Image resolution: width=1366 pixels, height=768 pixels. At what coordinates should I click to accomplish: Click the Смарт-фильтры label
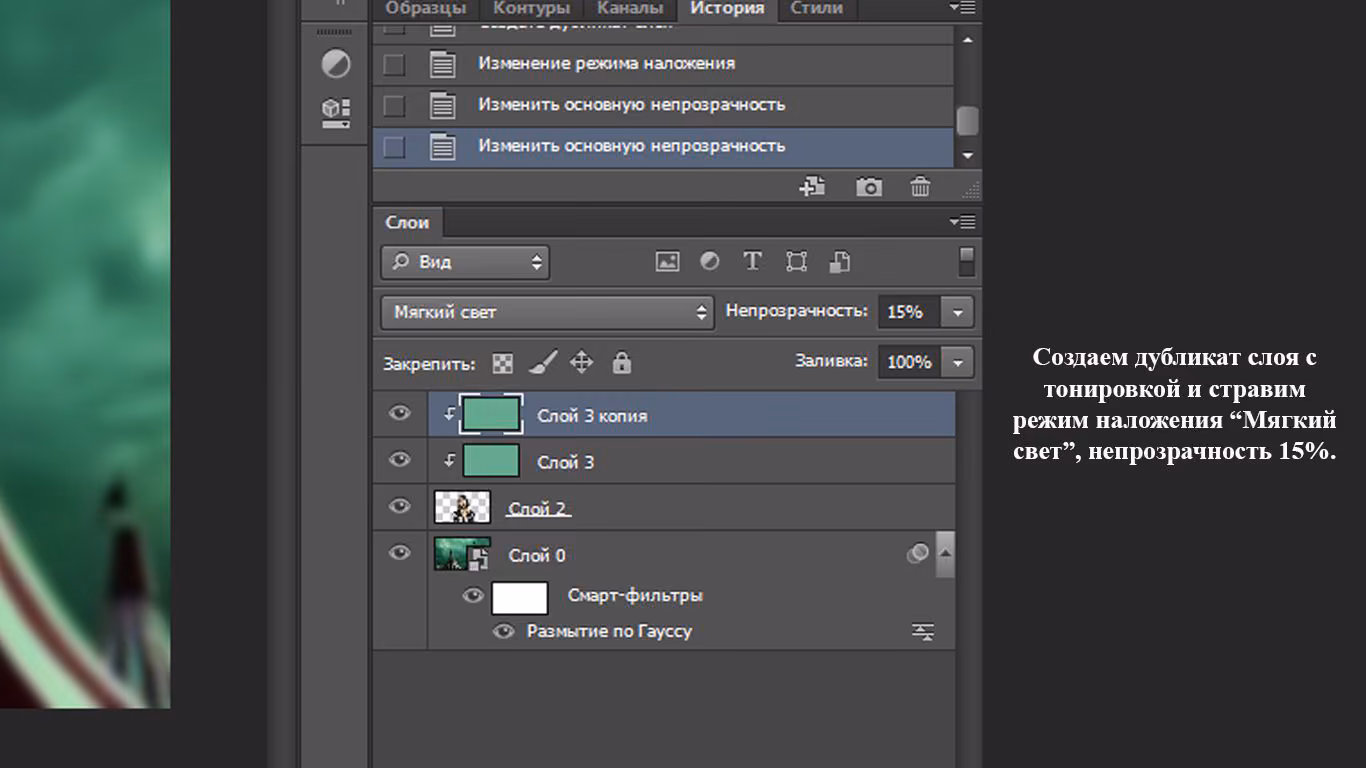point(635,596)
